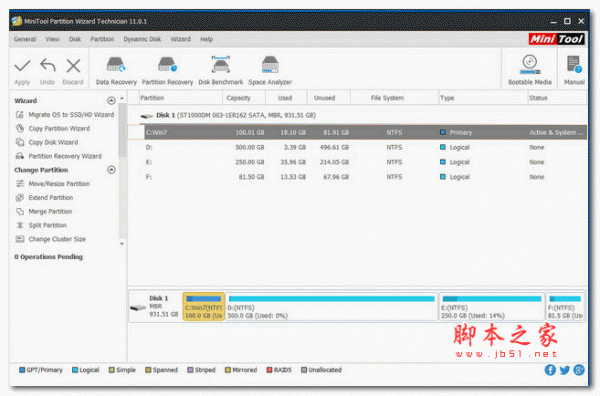The height and width of the screenshot is (396, 600).
Task: Start Disk Benchmark
Action: pos(221,71)
